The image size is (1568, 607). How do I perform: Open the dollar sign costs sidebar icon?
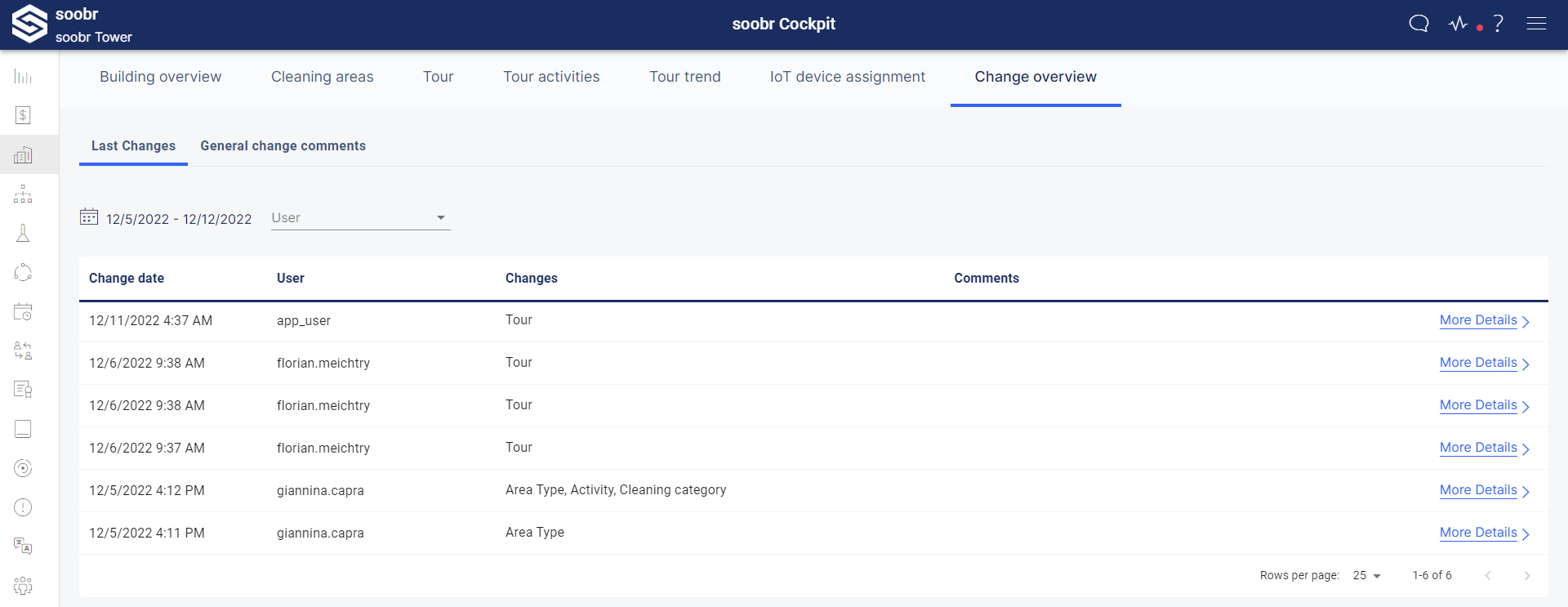[x=23, y=115]
